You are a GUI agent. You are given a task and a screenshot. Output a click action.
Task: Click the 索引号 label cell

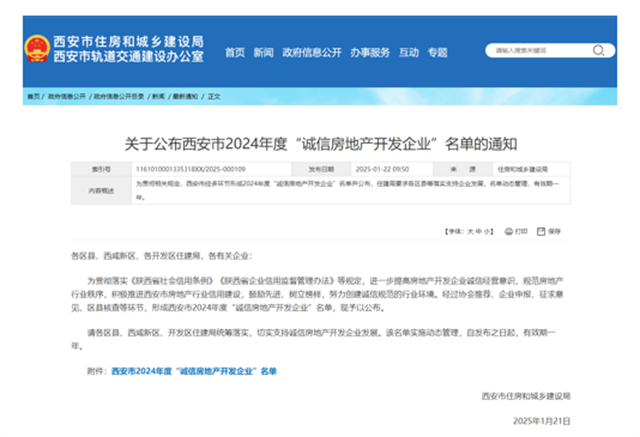tap(101, 169)
